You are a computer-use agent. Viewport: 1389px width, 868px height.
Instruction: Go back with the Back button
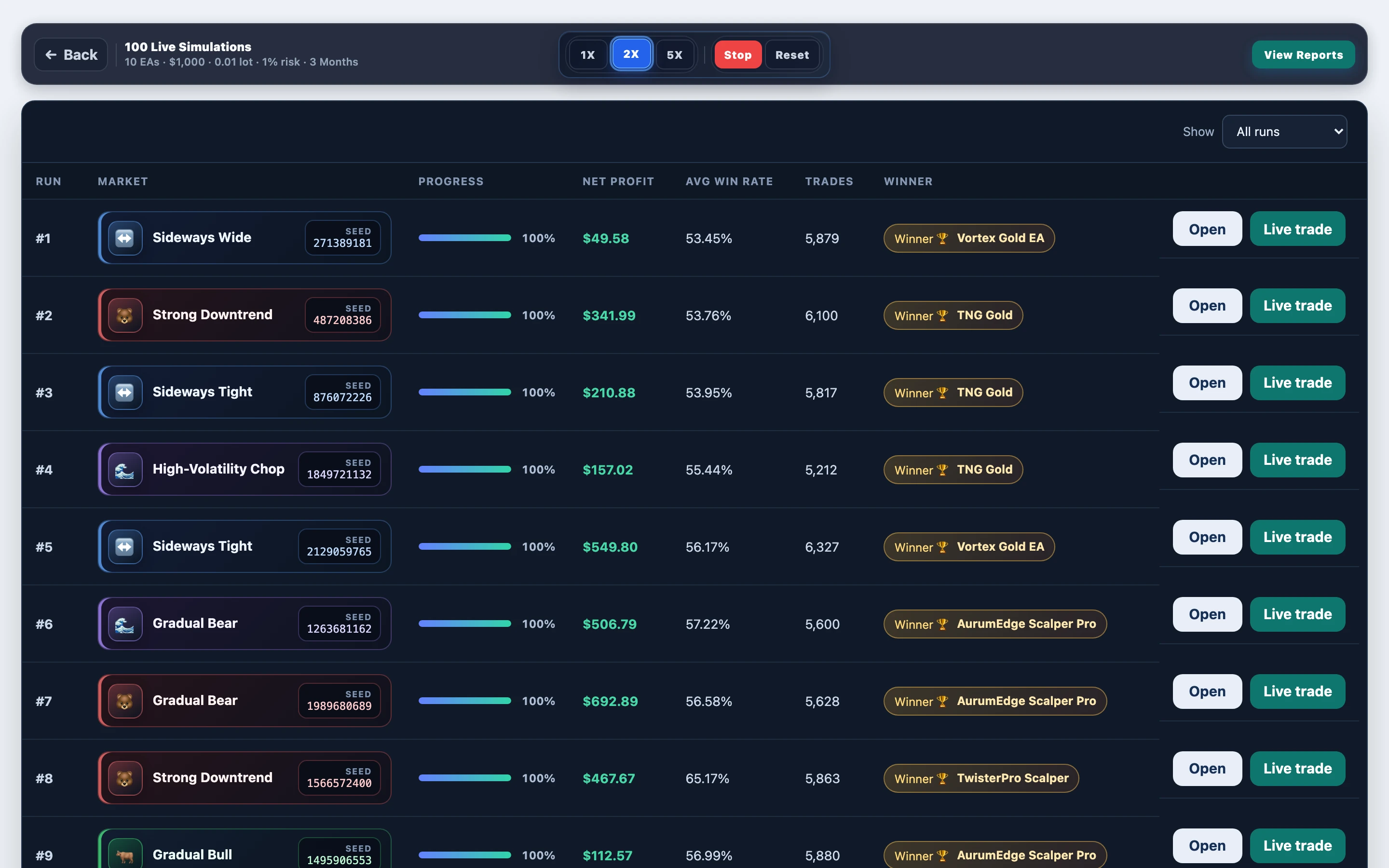(71, 54)
